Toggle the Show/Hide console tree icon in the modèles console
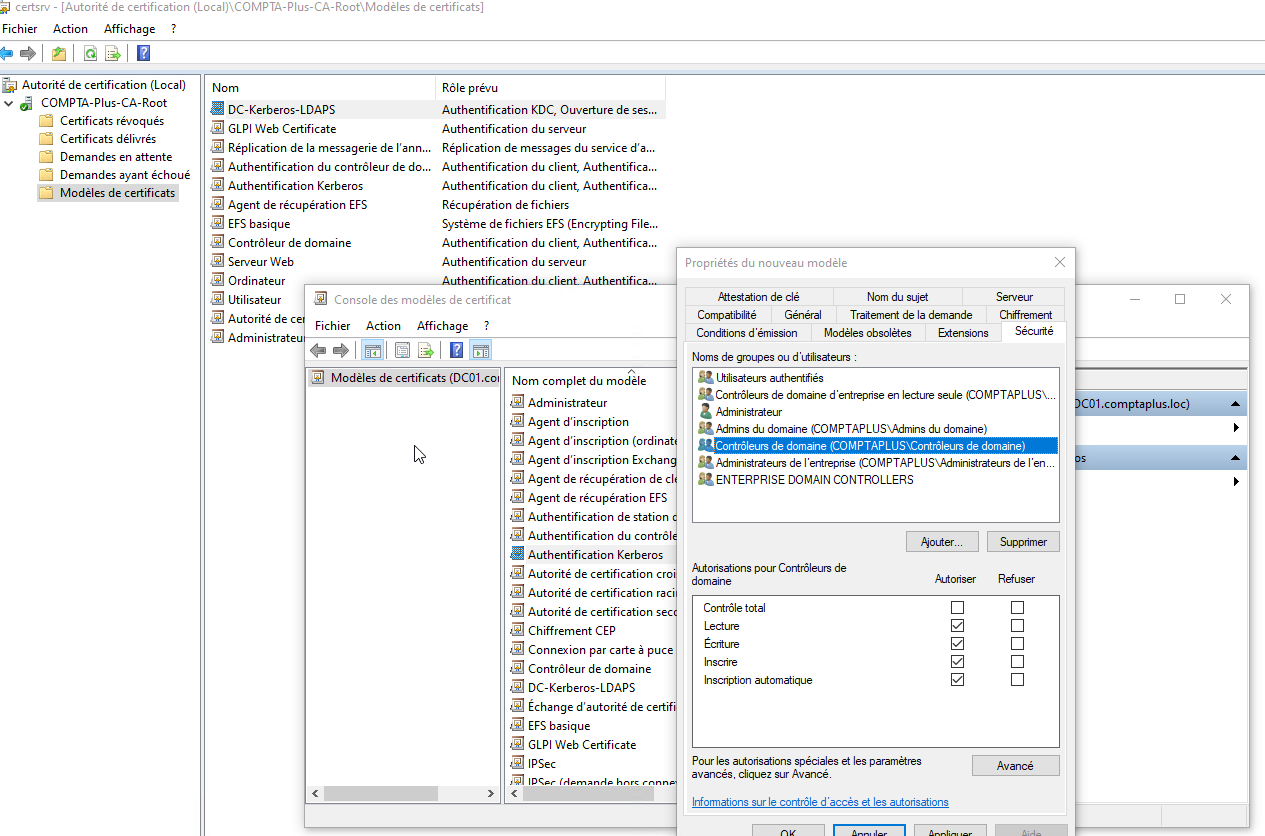Screen dimensions: 1265x836 pos(372,350)
